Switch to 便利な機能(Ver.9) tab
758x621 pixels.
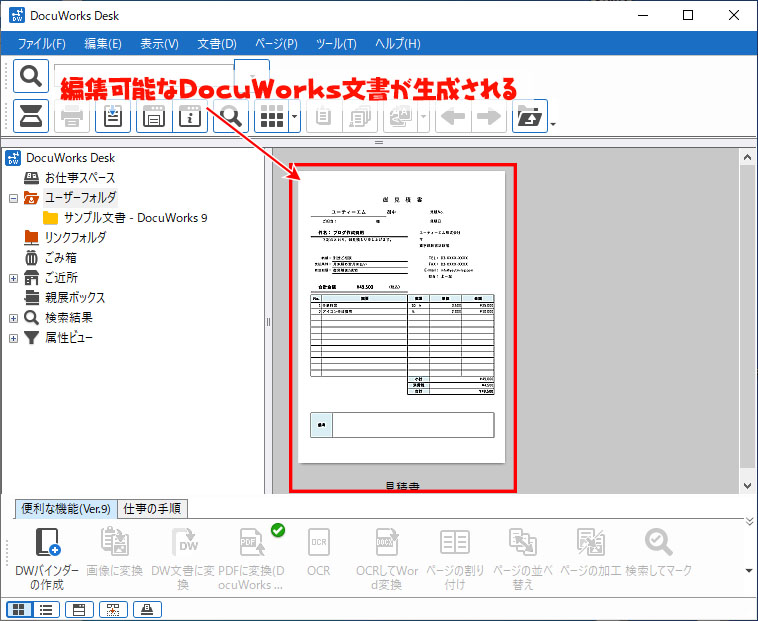click(x=66, y=509)
